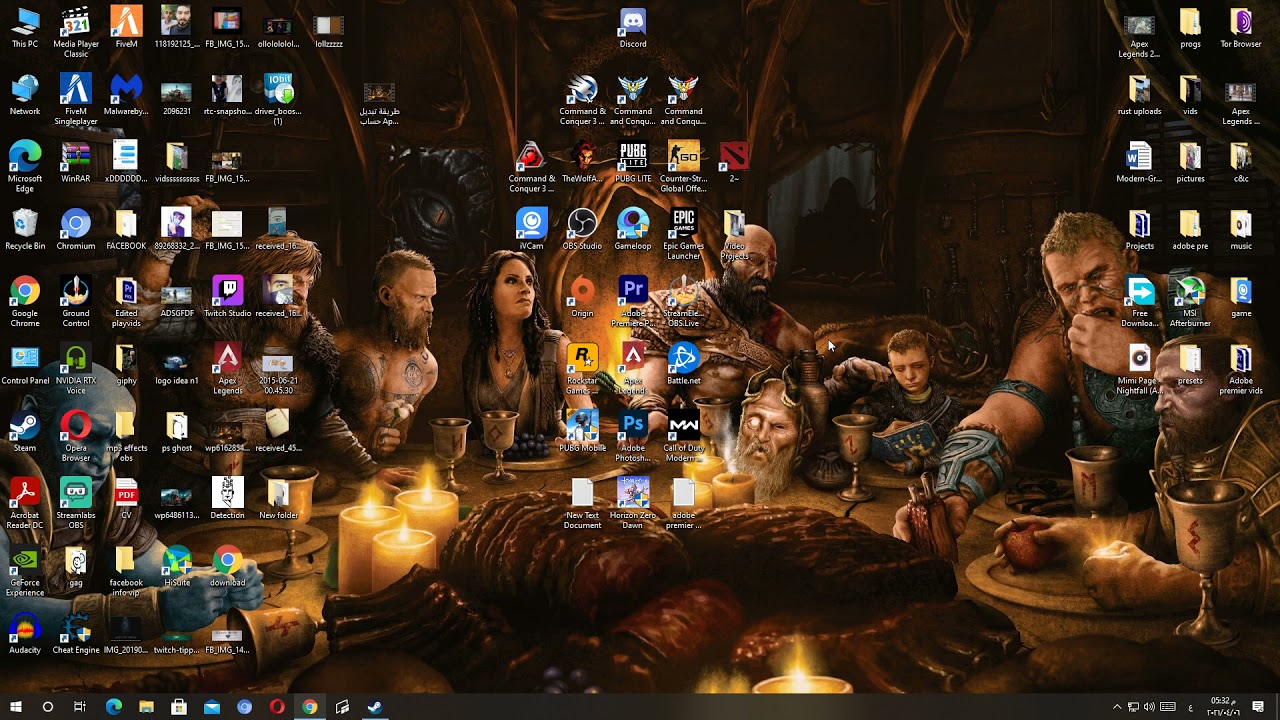Click the taskbar clock and date

pos(1222,707)
